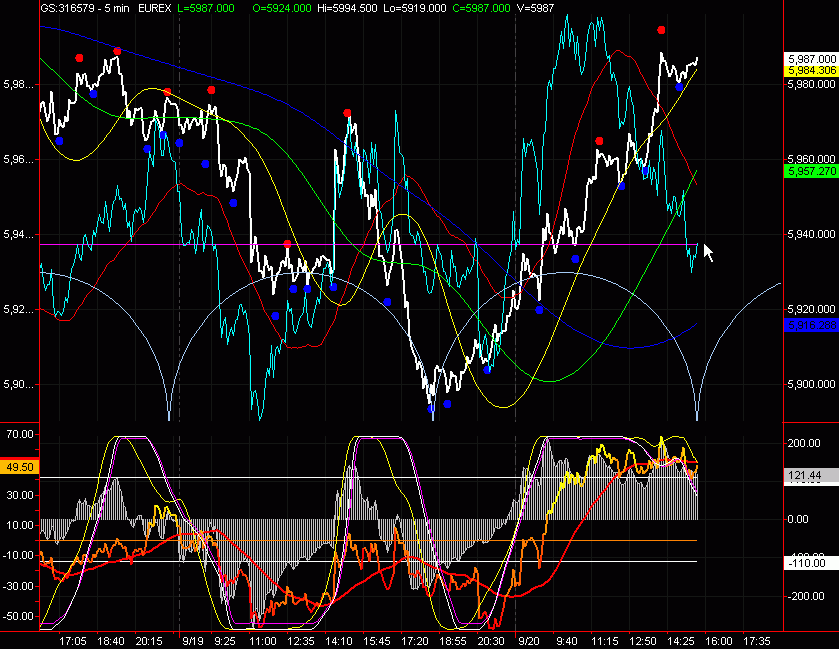Click the close value C=5987.000
Image resolution: width=839 pixels, height=649 pixels.
tap(481, 8)
